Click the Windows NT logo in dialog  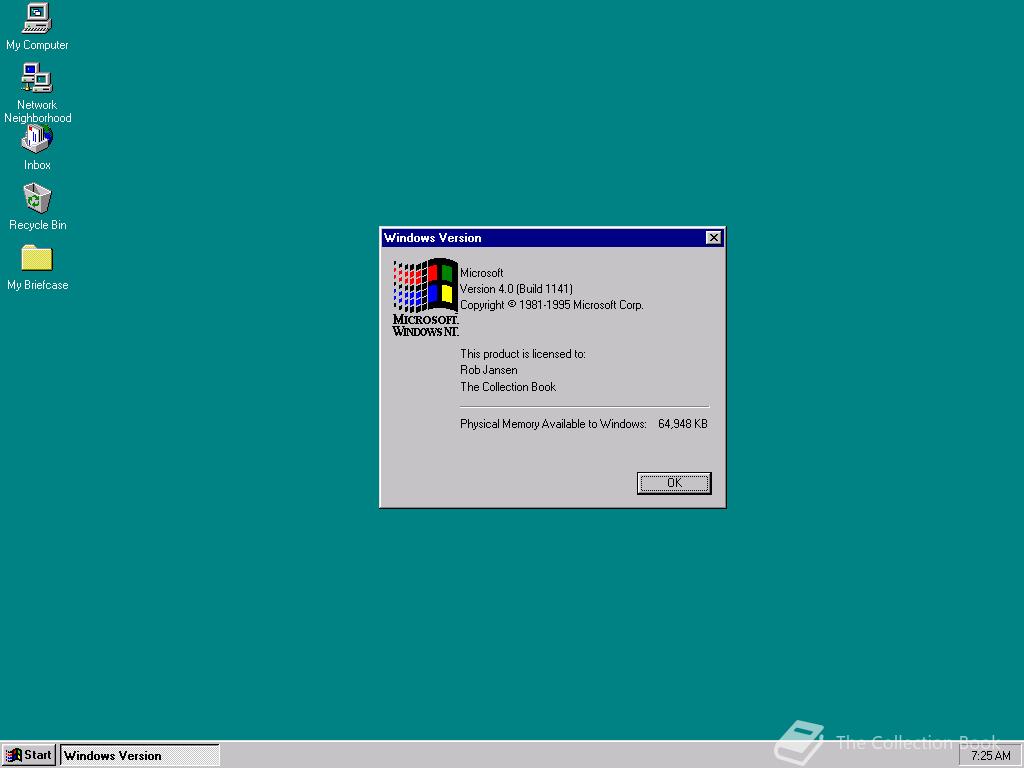coord(425,297)
